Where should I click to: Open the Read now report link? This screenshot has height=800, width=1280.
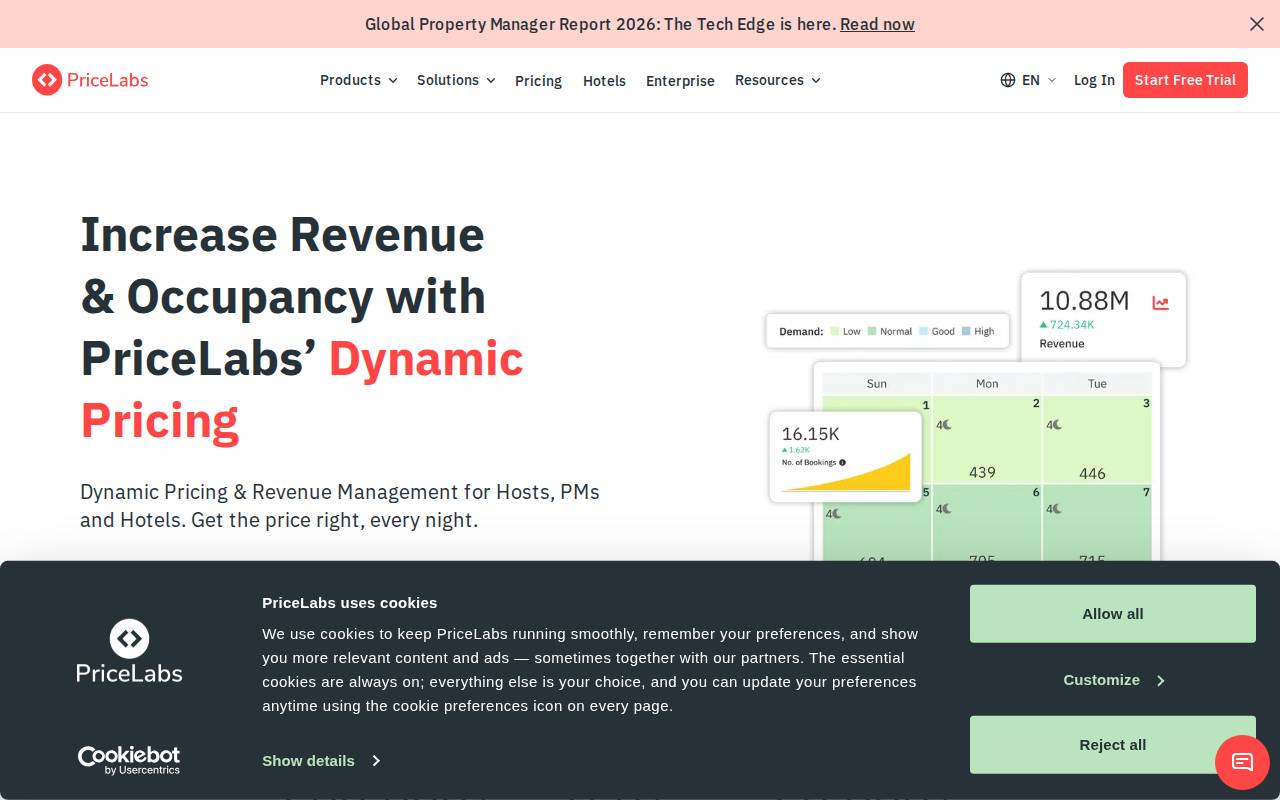point(877,24)
